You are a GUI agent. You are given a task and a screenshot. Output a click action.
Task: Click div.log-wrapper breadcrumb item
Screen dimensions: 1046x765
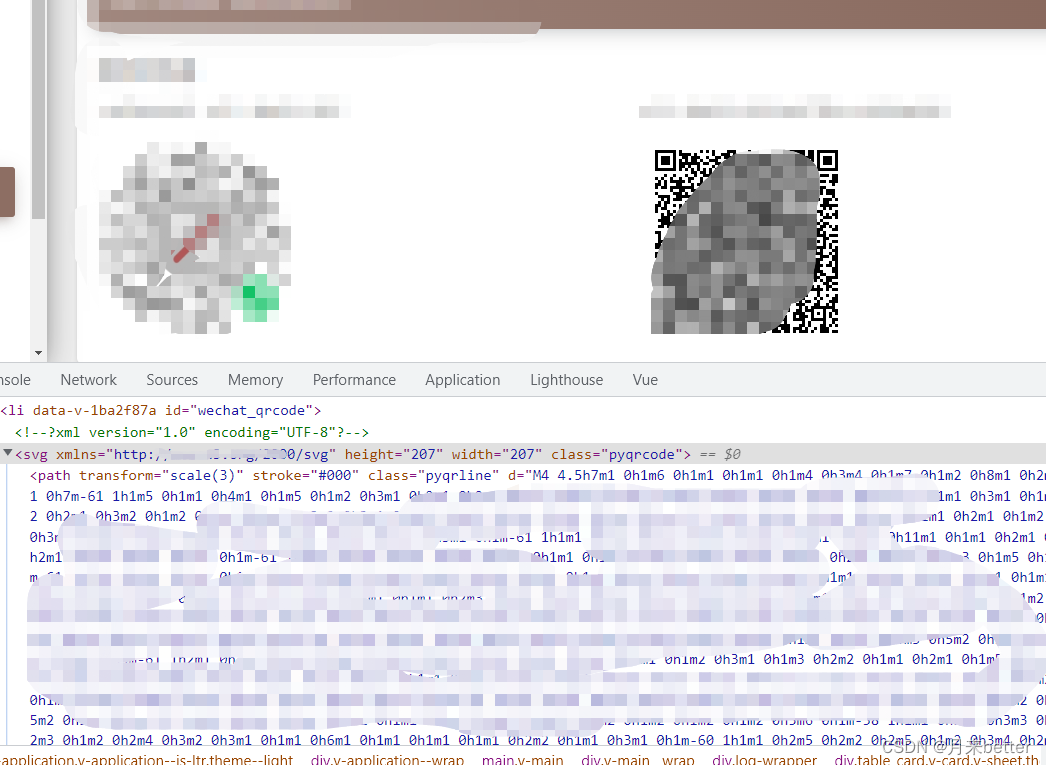pyautogui.click(x=764, y=759)
